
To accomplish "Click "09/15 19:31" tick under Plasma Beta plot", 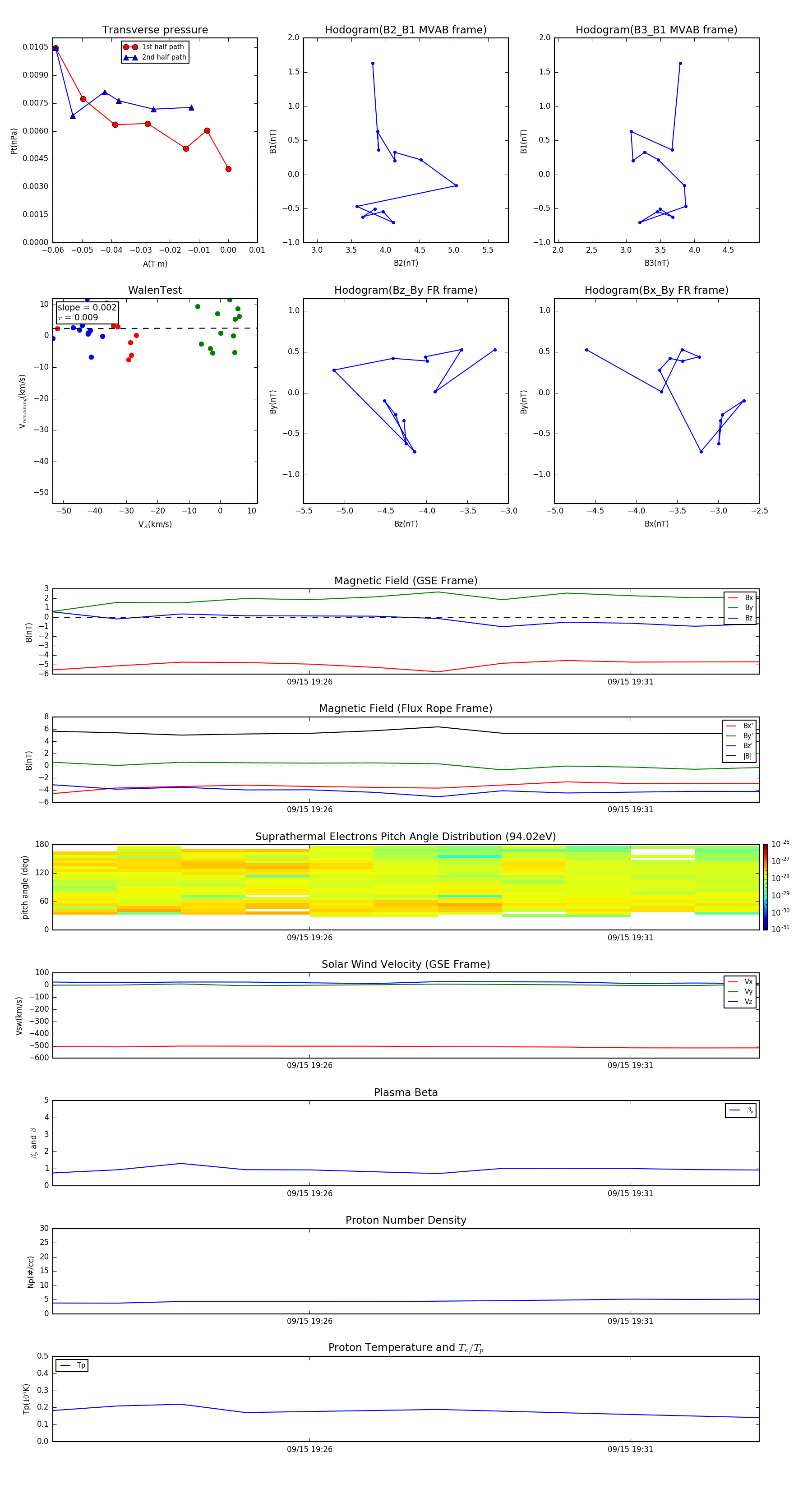I will tap(631, 1193).
